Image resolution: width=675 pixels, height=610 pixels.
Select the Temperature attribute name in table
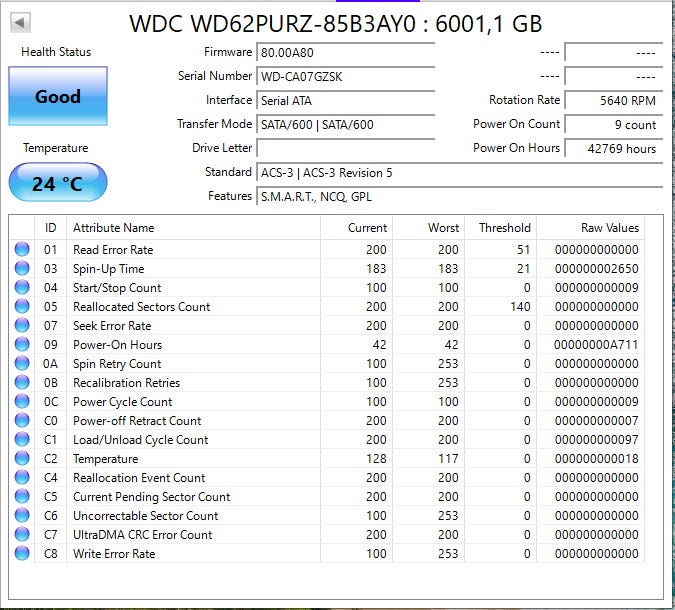[105, 459]
